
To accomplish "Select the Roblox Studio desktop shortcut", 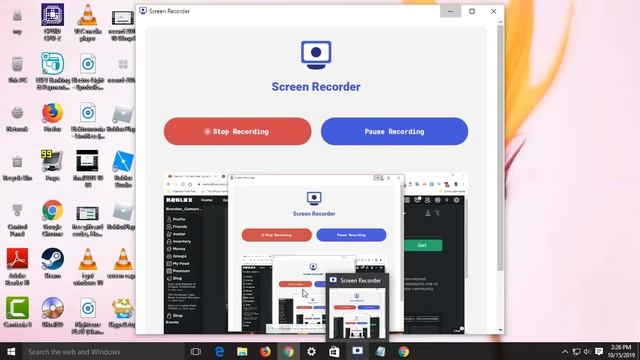I will [123, 169].
